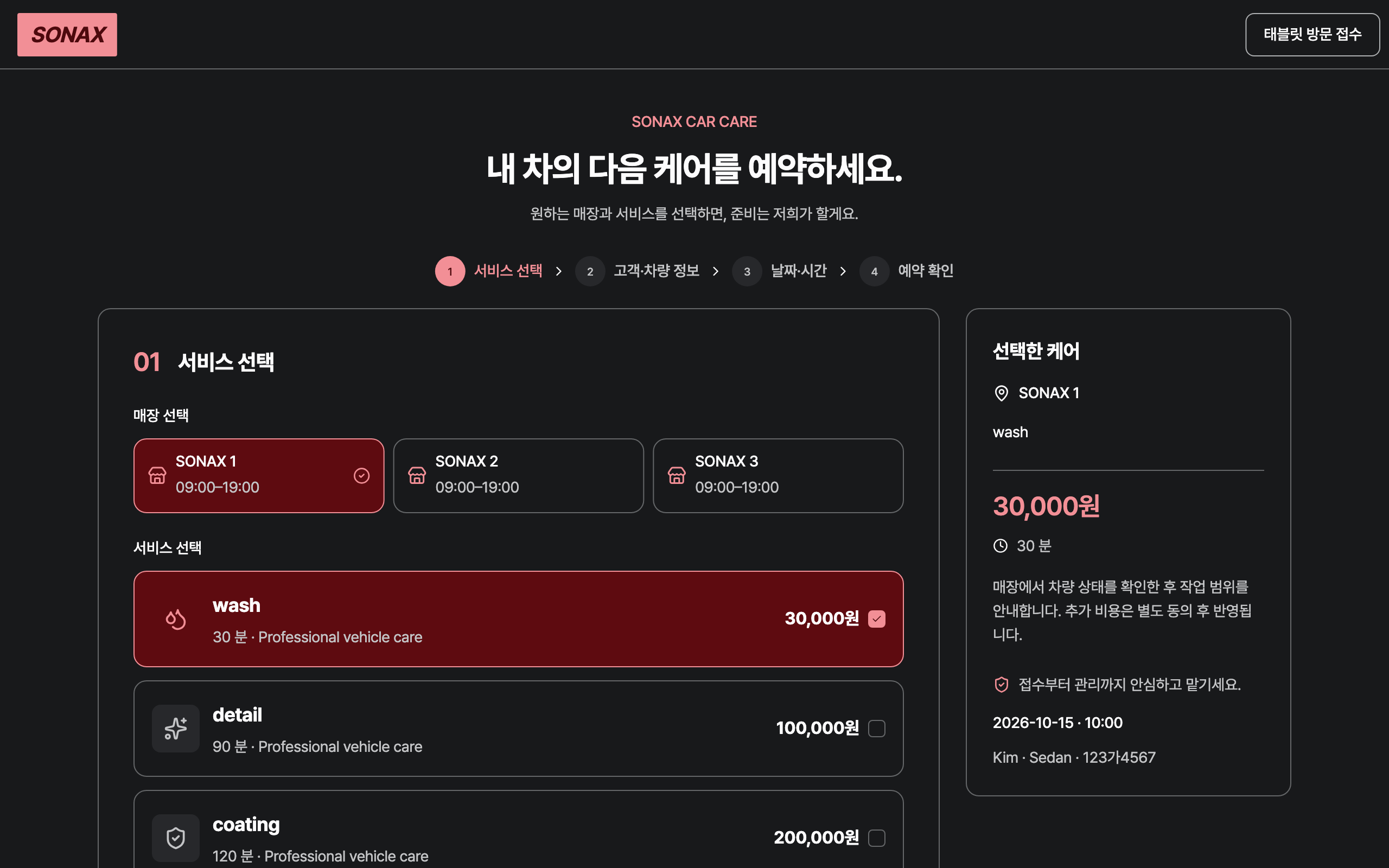Click clock icon beside 30 분
Screen dimensions: 1389x868
(1001, 546)
